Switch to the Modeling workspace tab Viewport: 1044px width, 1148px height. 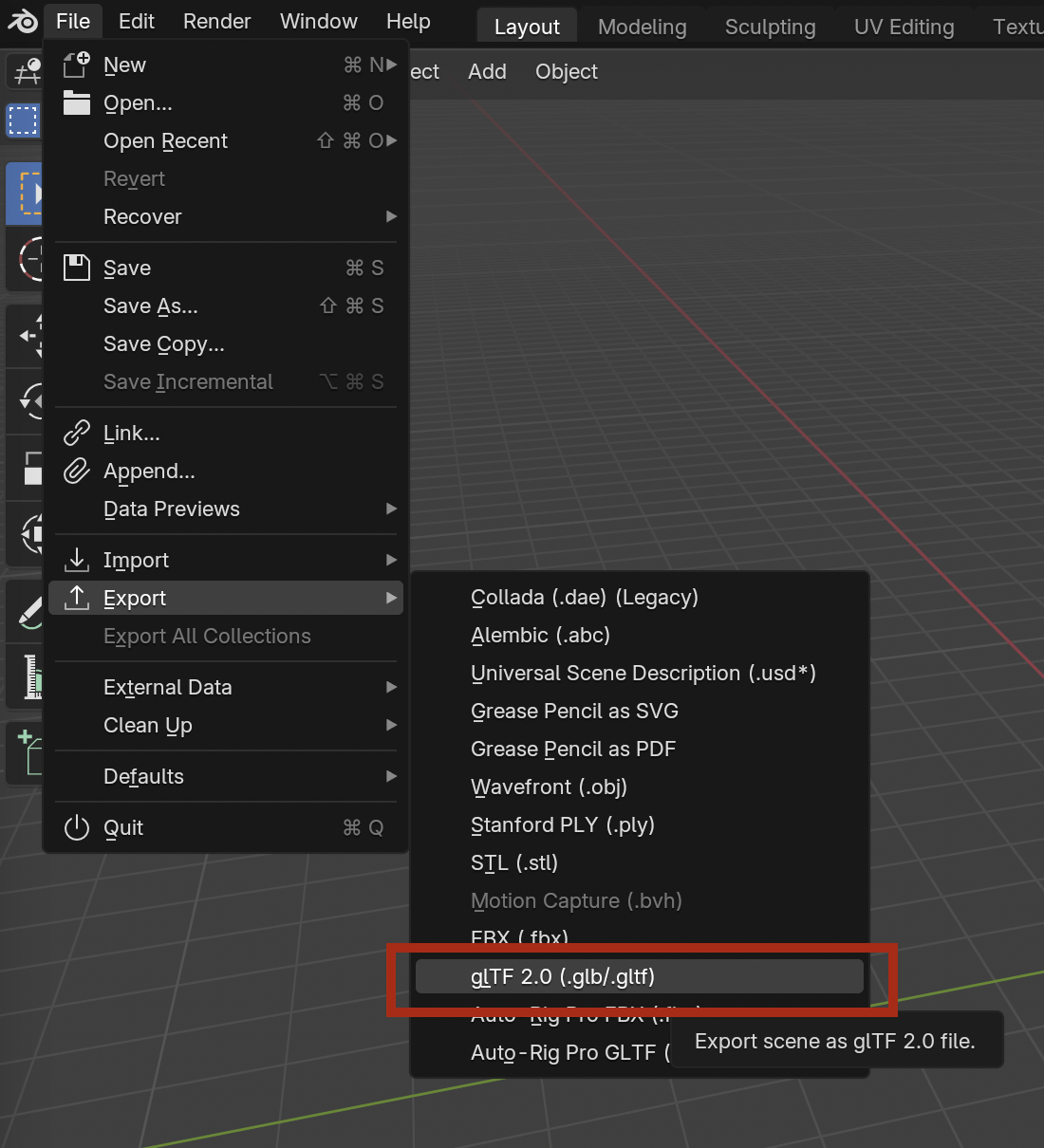click(x=642, y=27)
